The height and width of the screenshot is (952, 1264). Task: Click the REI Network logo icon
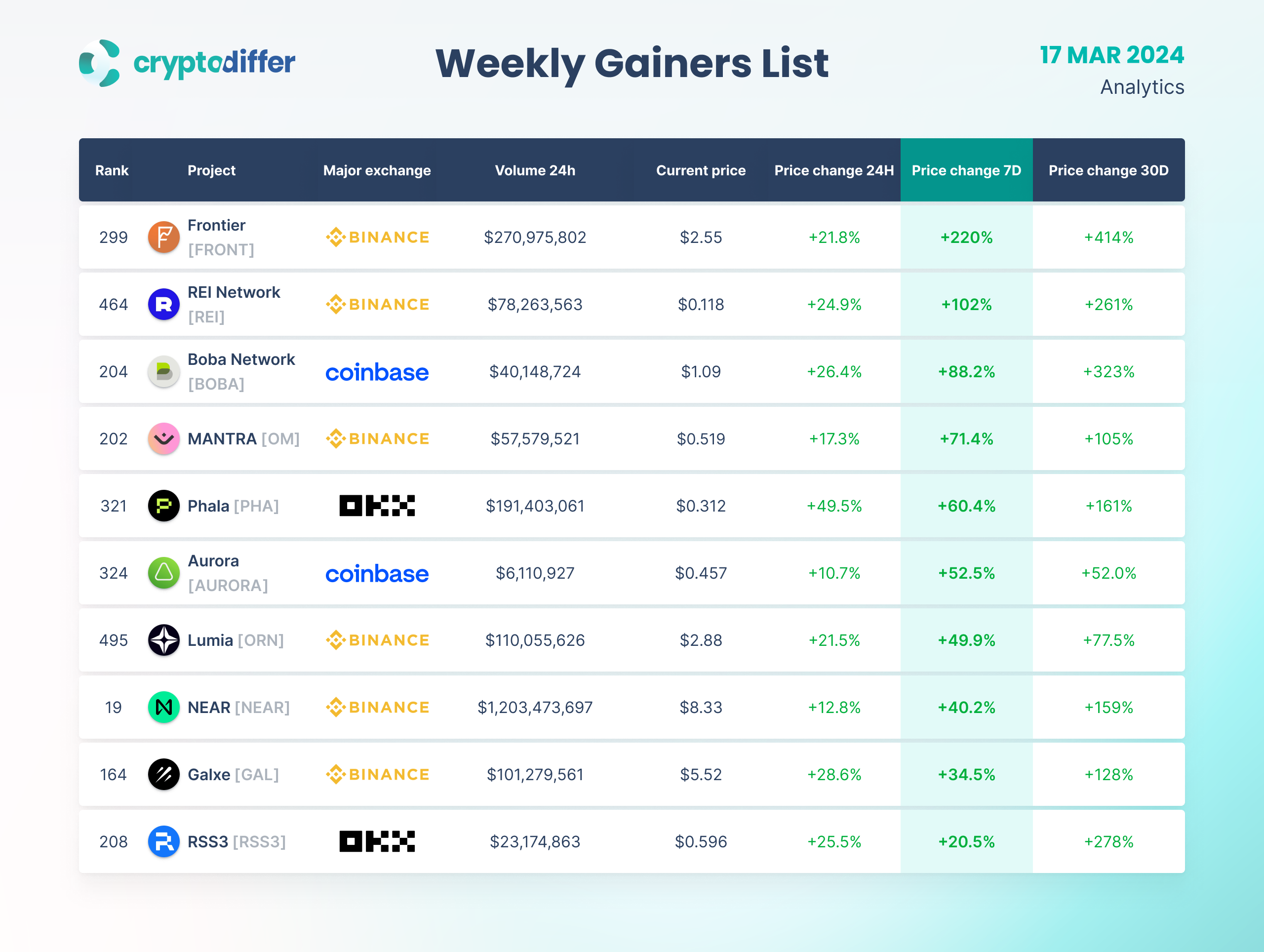tap(164, 304)
